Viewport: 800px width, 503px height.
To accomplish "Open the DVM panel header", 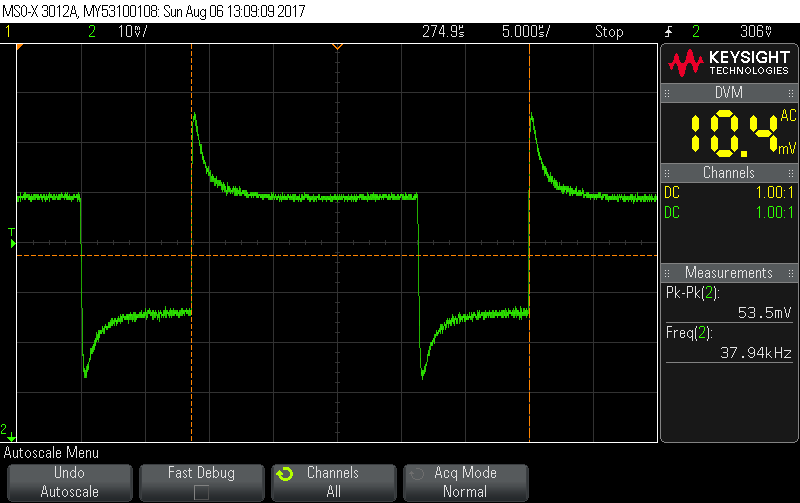I will click(729, 92).
